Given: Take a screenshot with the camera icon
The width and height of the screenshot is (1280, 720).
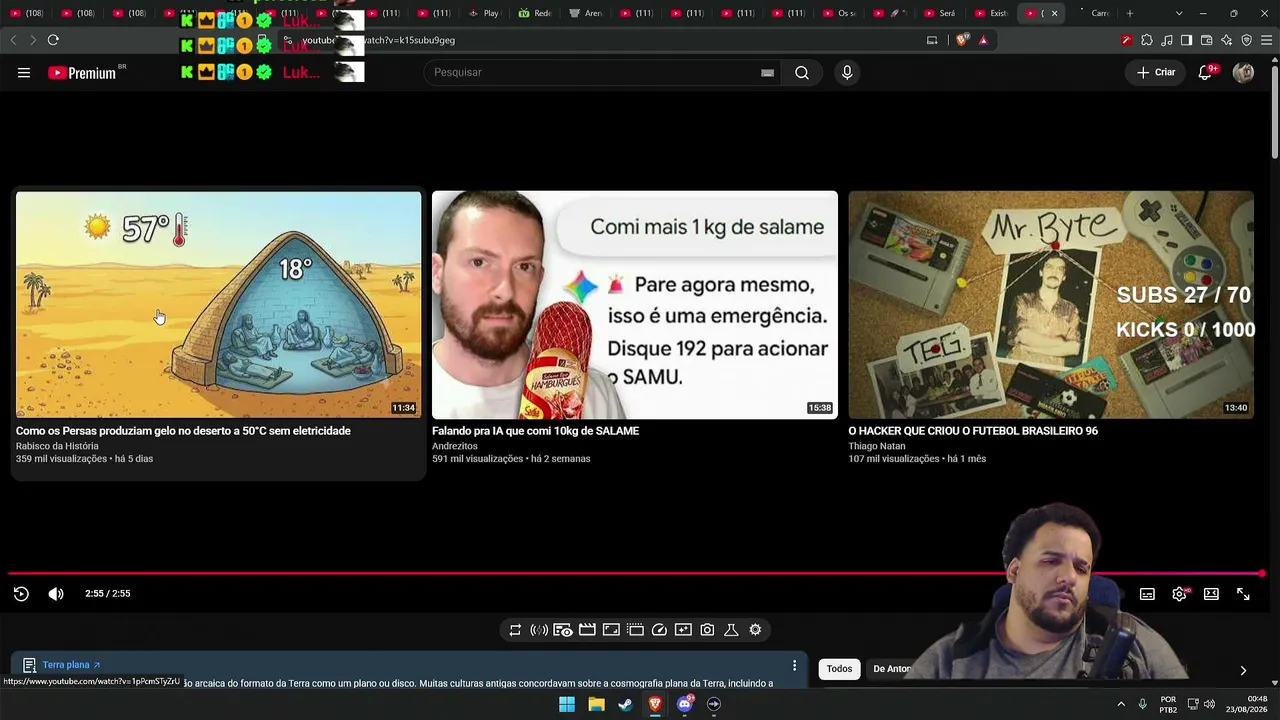Looking at the screenshot, I should tap(707, 630).
